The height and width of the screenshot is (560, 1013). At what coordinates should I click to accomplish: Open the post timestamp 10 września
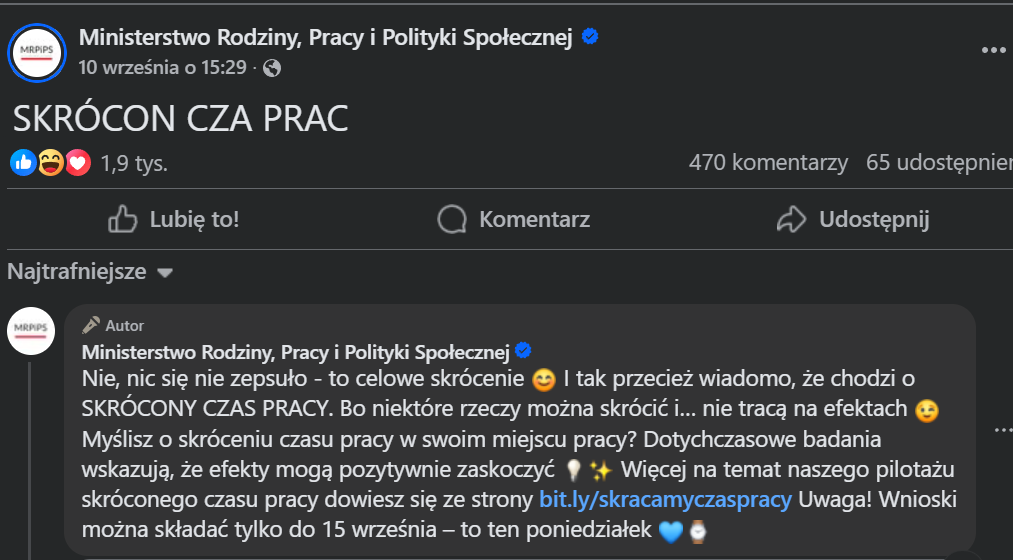[163, 68]
